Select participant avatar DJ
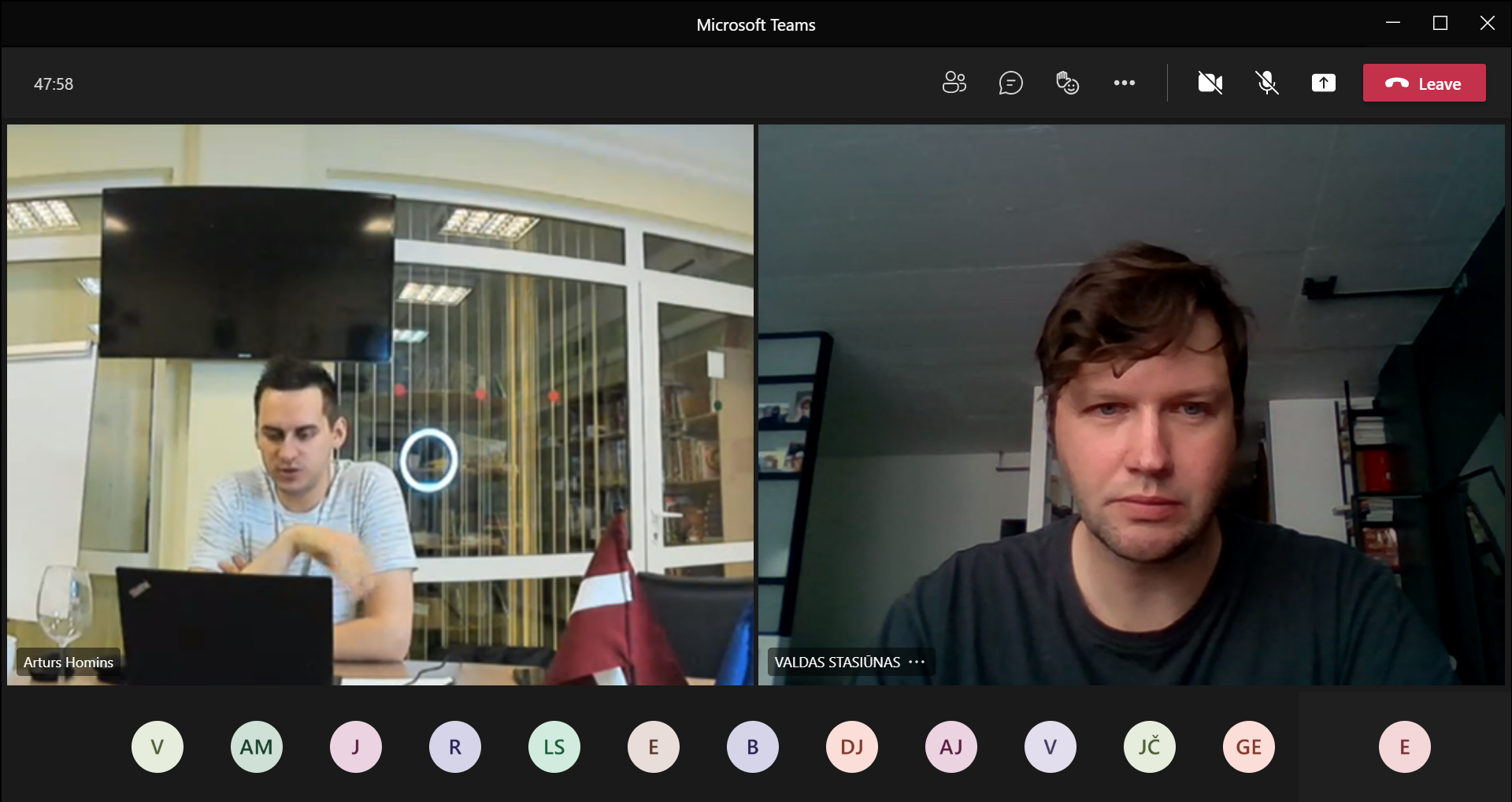This screenshot has width=1512, height=802. 852,747
